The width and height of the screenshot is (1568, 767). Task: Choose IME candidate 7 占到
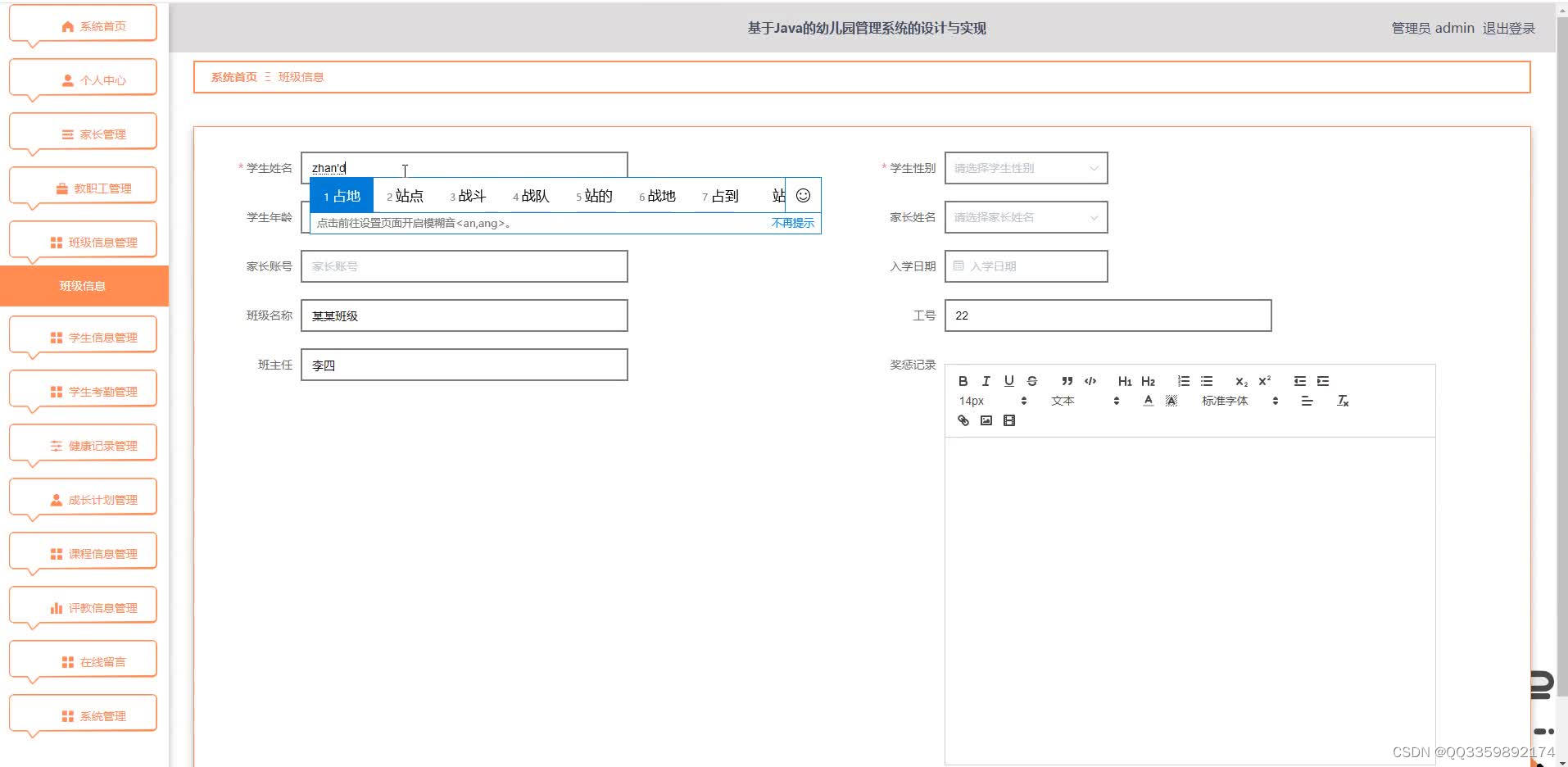click(720, 196)
